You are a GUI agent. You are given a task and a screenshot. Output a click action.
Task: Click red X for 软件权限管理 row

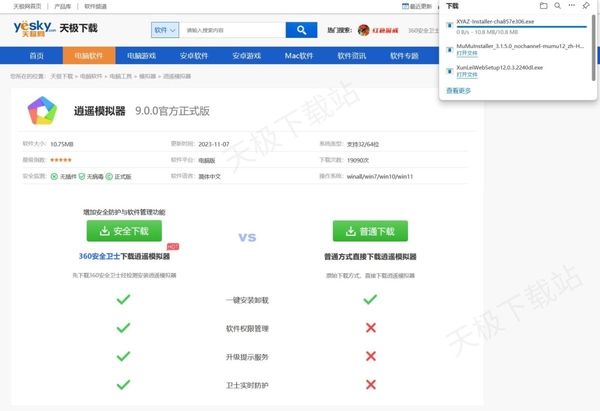click(371, 328)
